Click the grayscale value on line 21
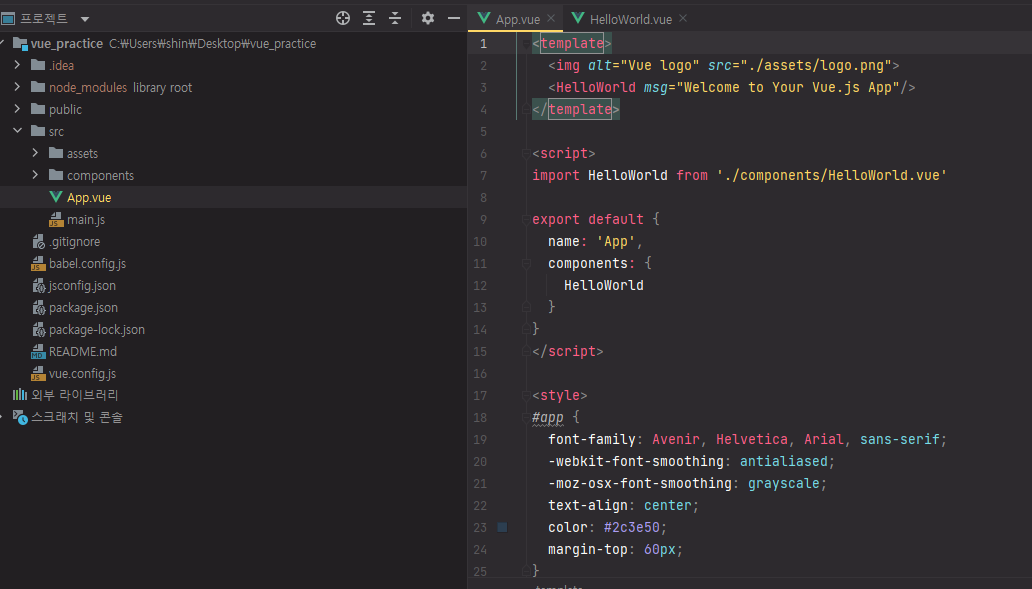1032x589 pixels. pos(783,483)
